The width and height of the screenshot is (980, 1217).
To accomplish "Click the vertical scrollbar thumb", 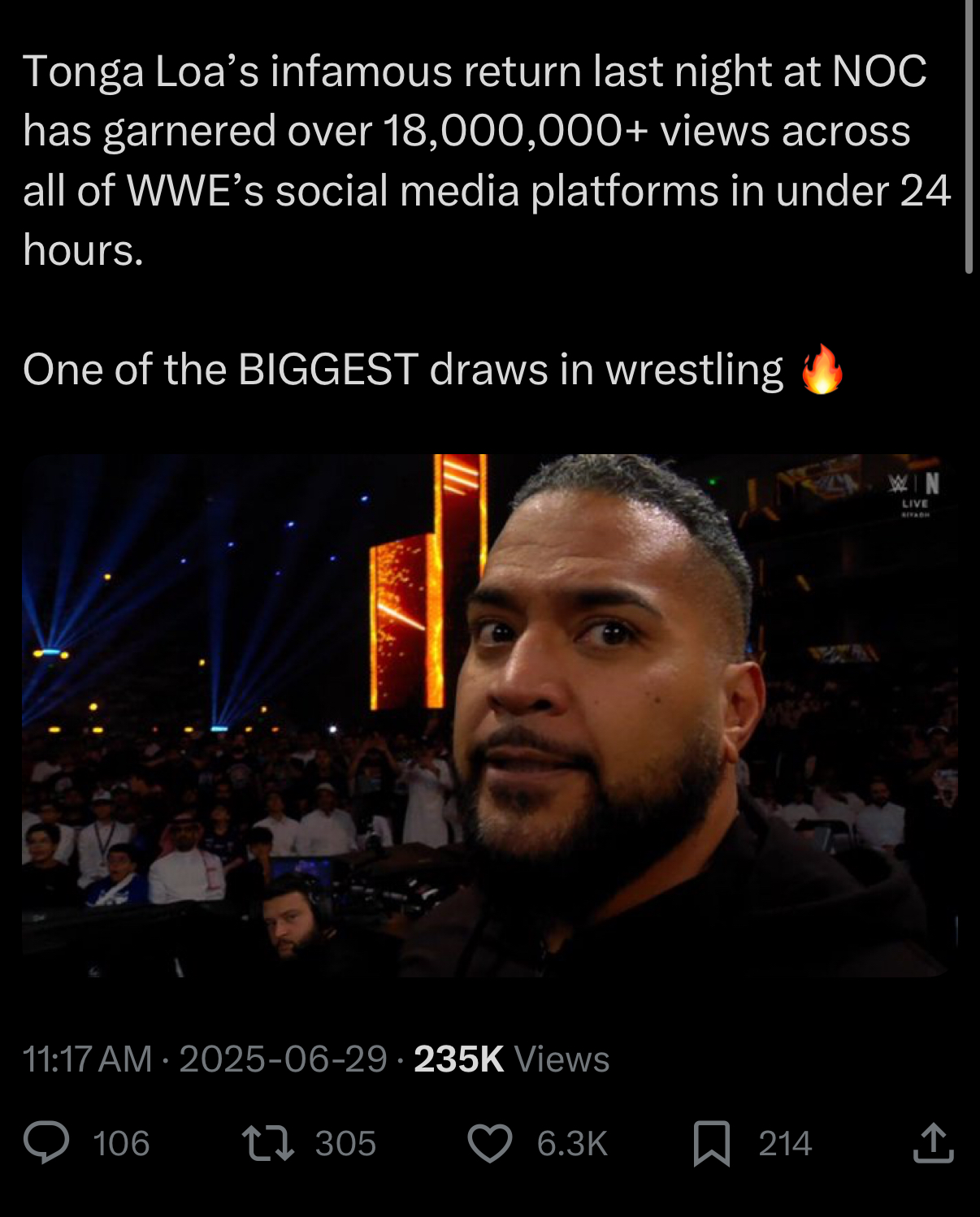I will 969,138.
